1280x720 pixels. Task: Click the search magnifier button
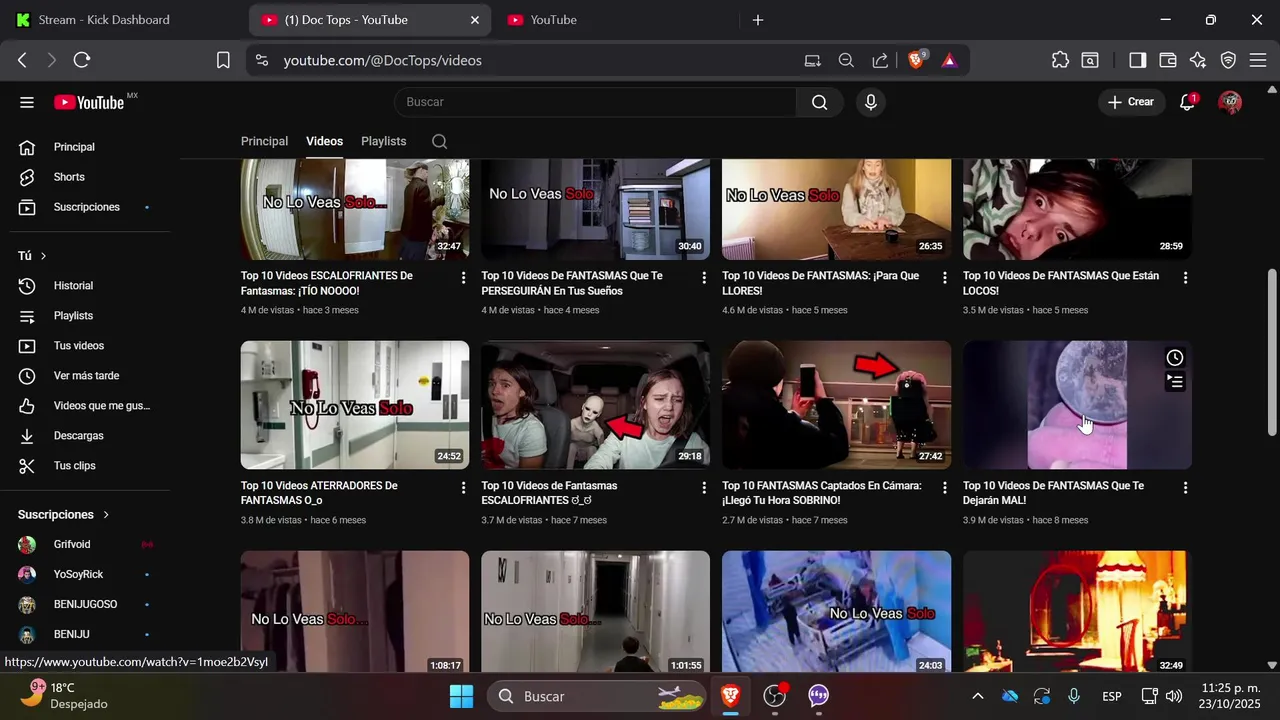(820, 102)
